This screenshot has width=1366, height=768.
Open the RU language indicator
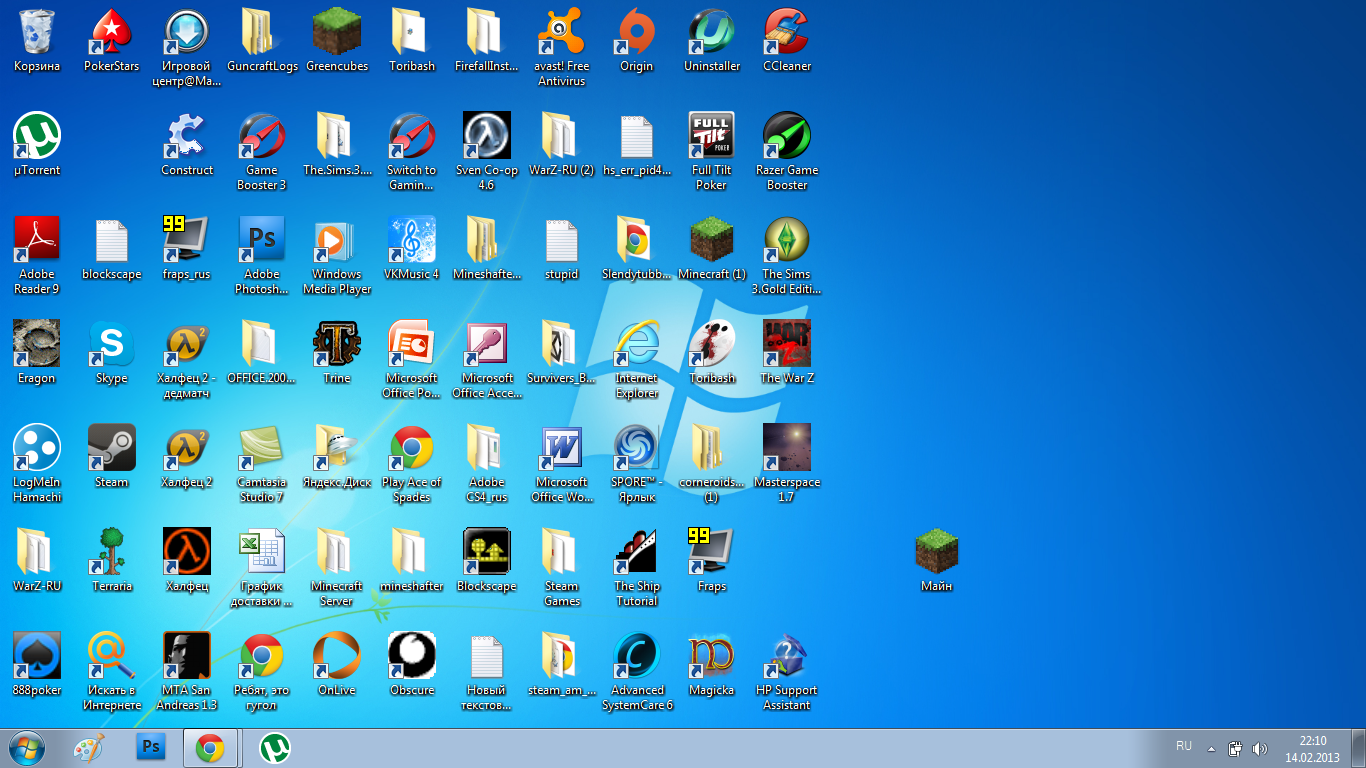pos(1184,746)
